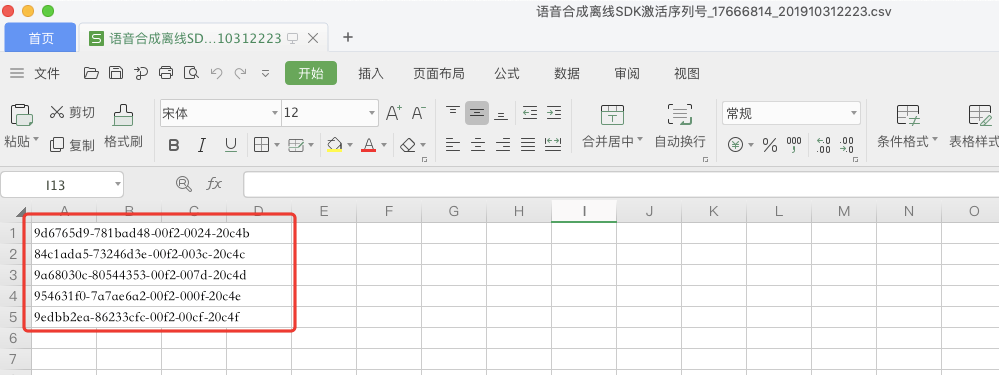Screen dimensions: 999x375
Task: Apply the red font color
Action: coord(368,145)
